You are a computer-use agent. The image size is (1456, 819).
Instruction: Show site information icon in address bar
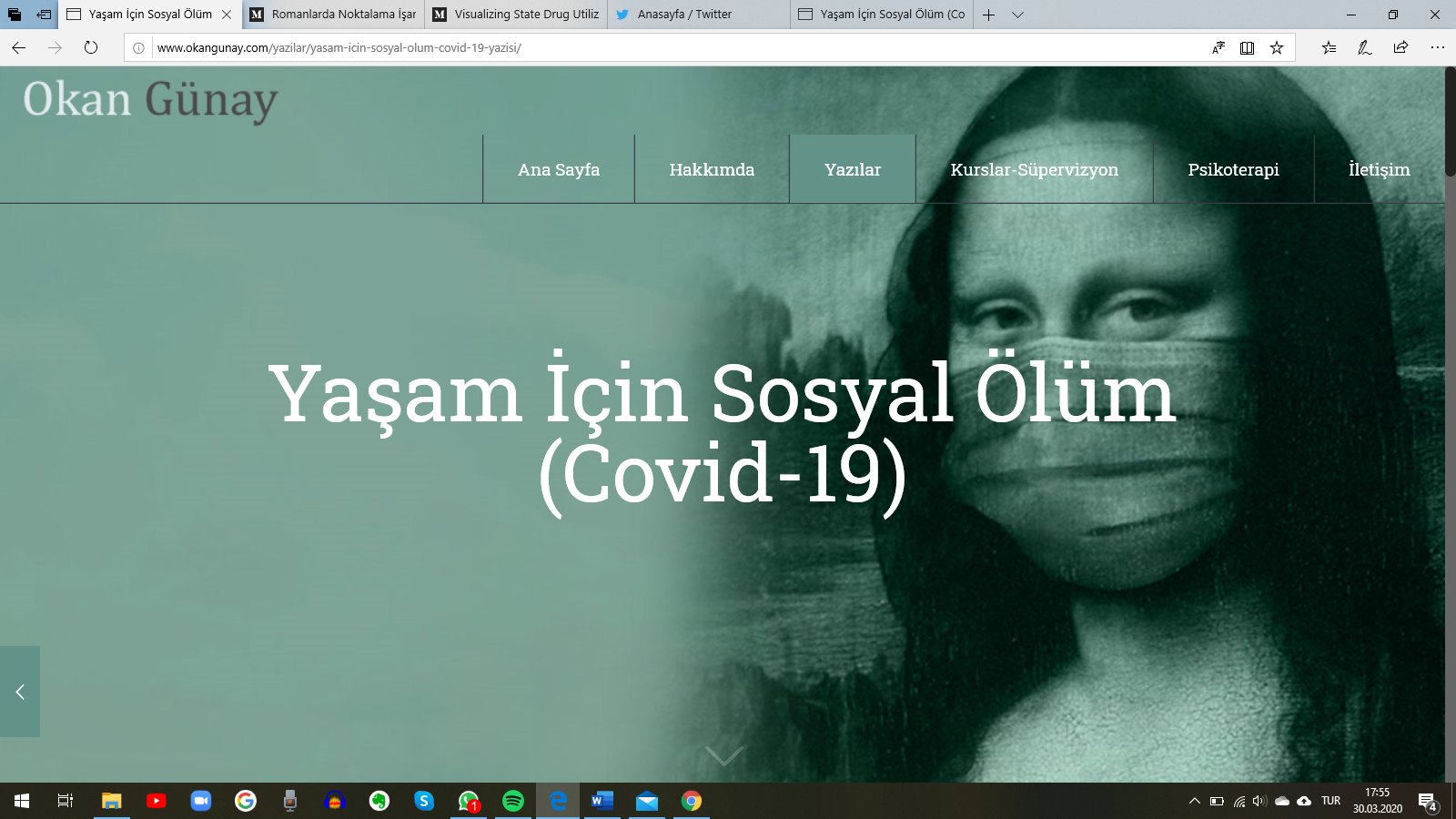point(138,48)
